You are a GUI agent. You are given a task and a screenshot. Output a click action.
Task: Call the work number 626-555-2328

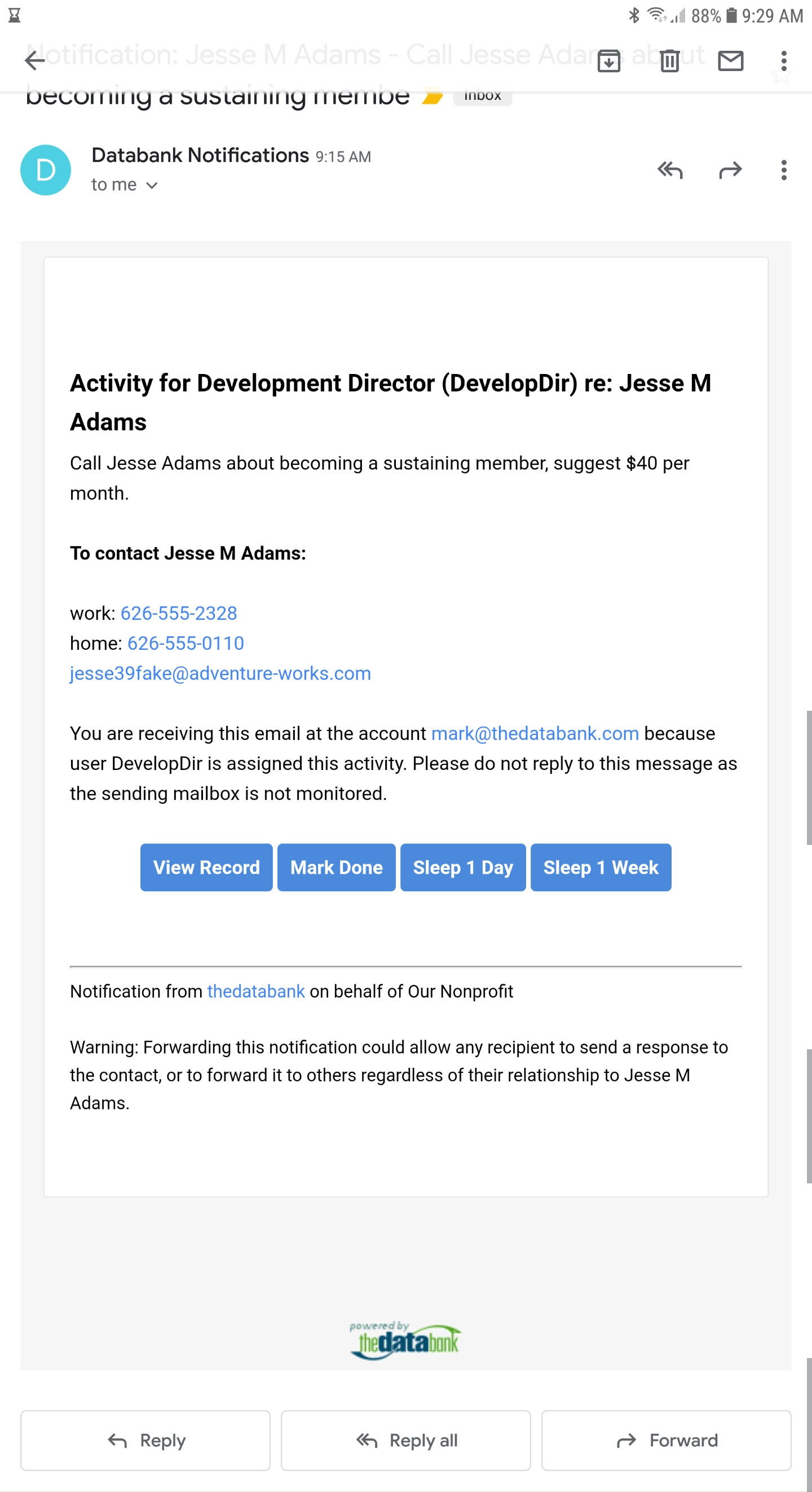[179, 613]
